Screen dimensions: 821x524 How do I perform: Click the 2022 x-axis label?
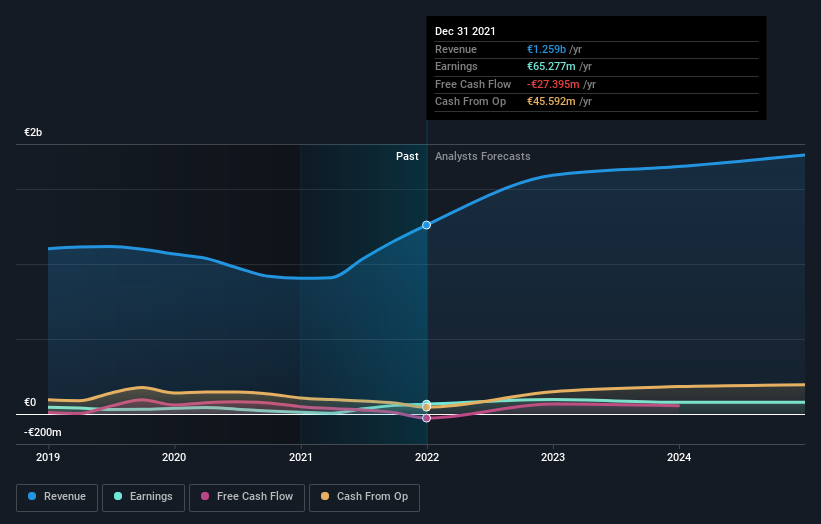[x=427, y=458]
